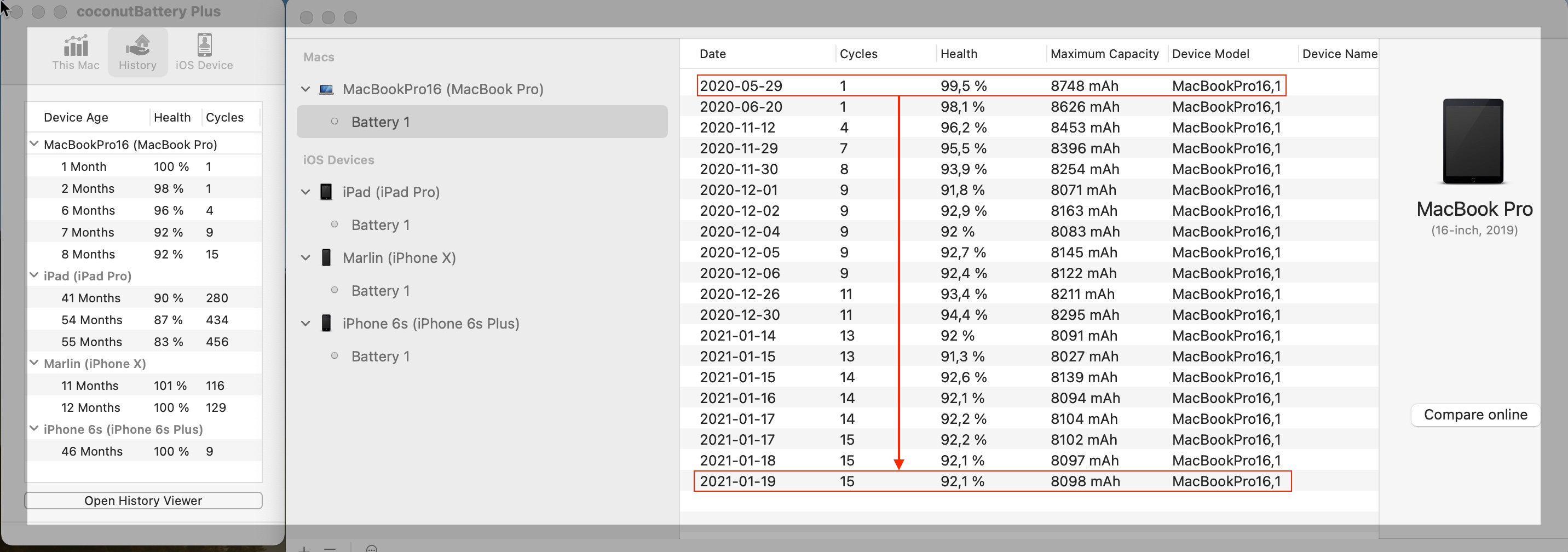Click the MacBookPro16 laptop icon in the sidebar
The width and height of the screenshot is (1568, 552).
click(326, 89)
